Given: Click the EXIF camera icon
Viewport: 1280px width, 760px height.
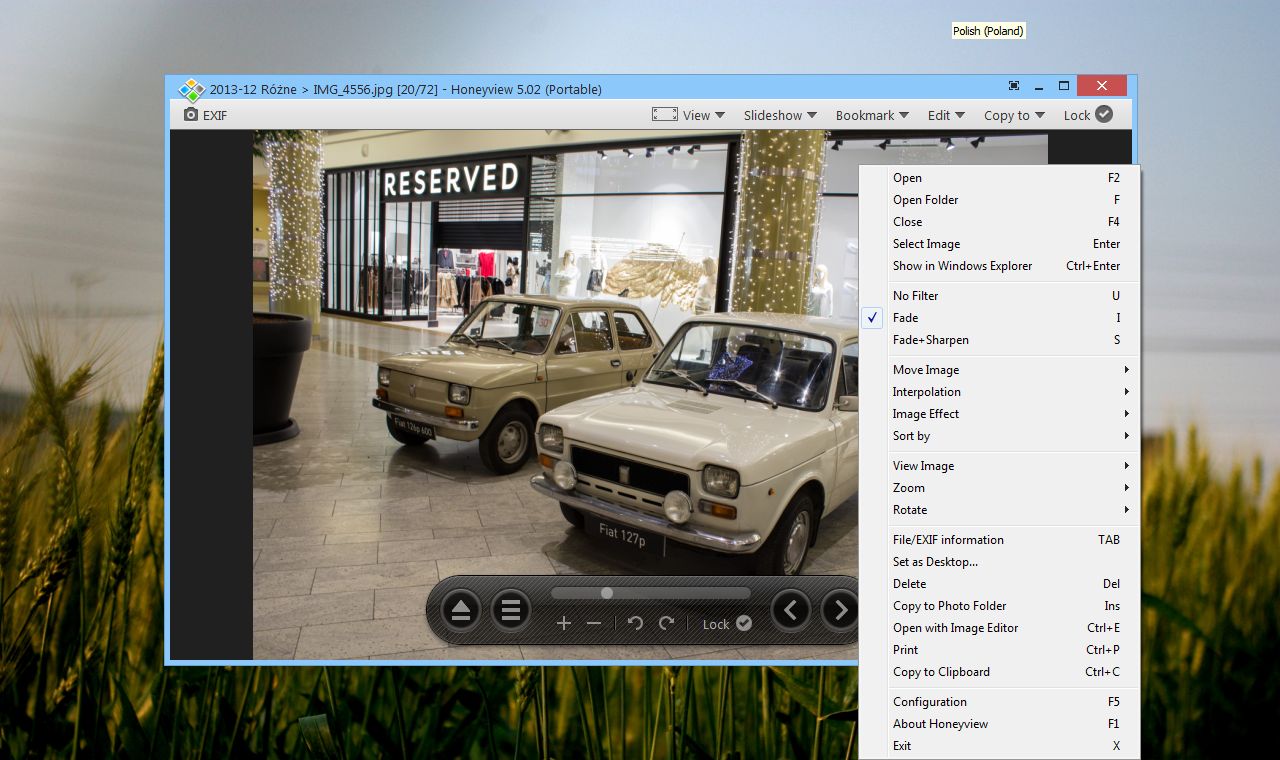Looking at the screenshot, I should tap(191, 115).
